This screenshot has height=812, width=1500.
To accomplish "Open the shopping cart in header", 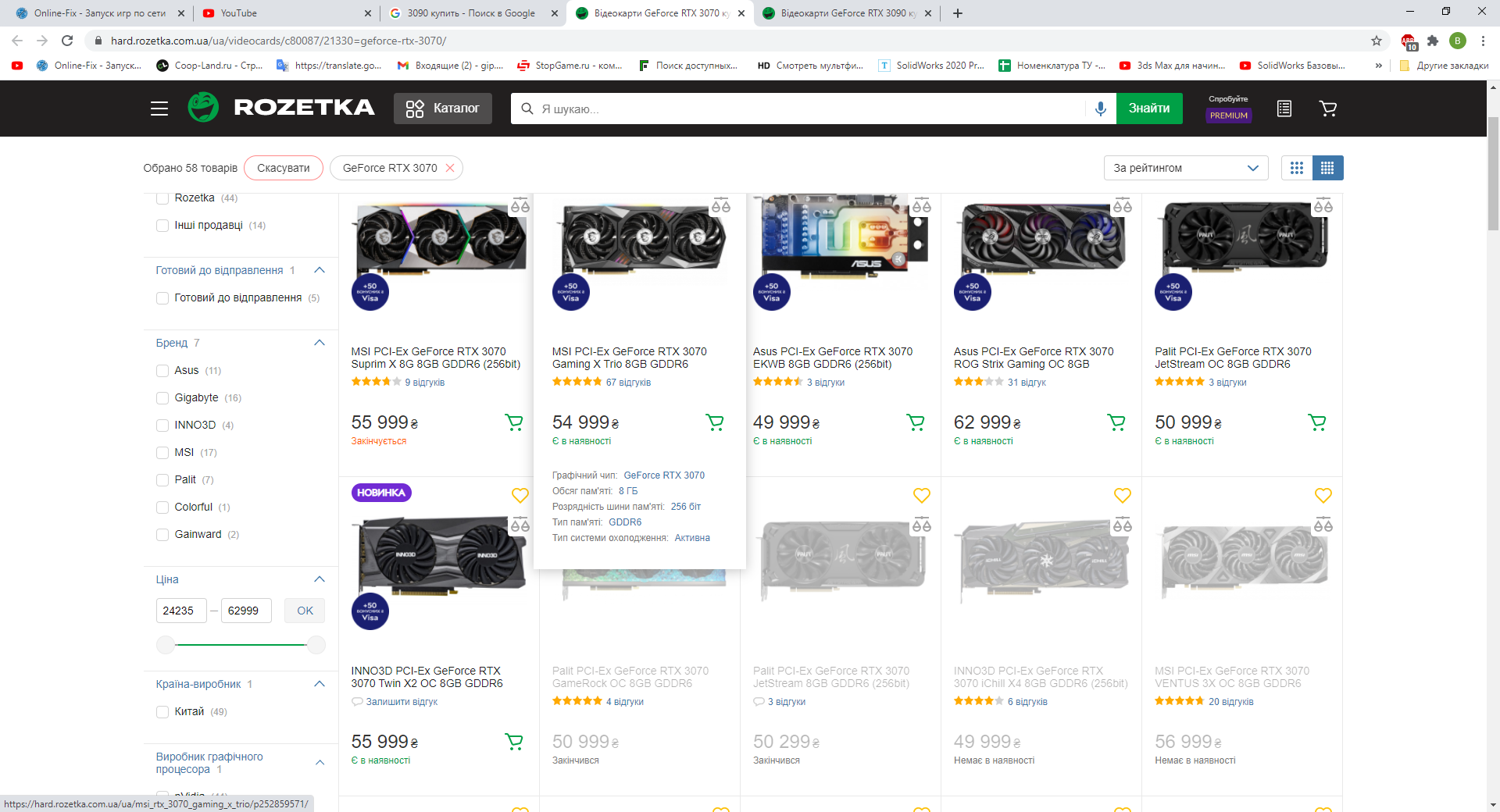I will click(1328, 109).
